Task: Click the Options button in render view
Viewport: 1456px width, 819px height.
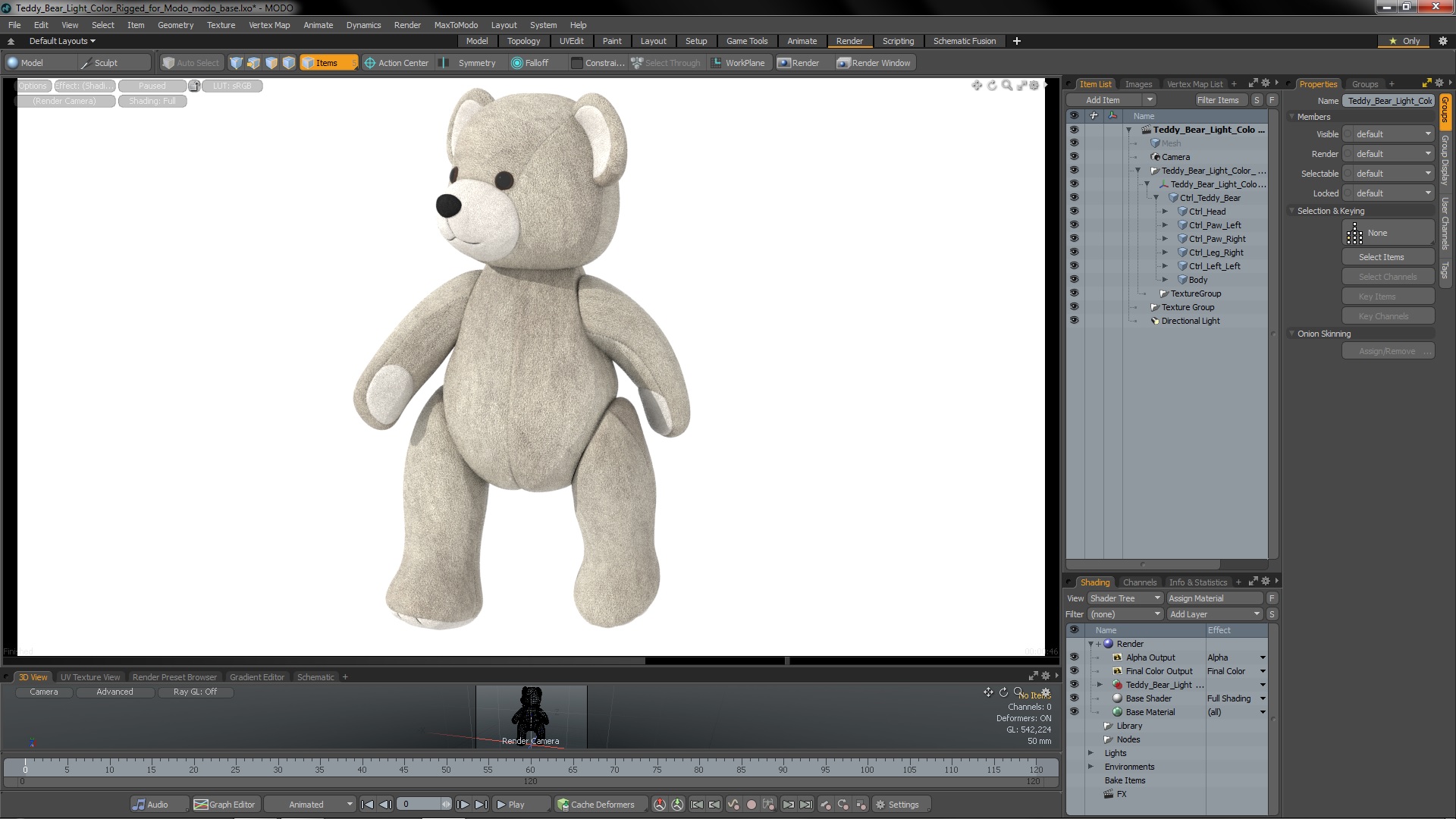Action: [33, 86]
